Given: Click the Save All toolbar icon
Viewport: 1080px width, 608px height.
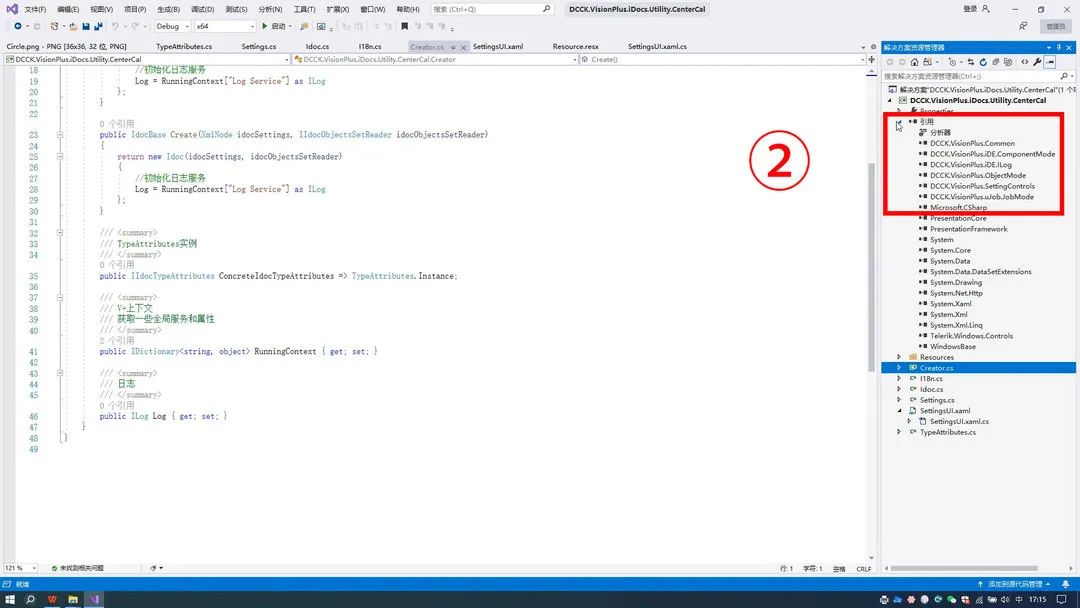Looking at the screenshot, I should [x=98, y=26].
